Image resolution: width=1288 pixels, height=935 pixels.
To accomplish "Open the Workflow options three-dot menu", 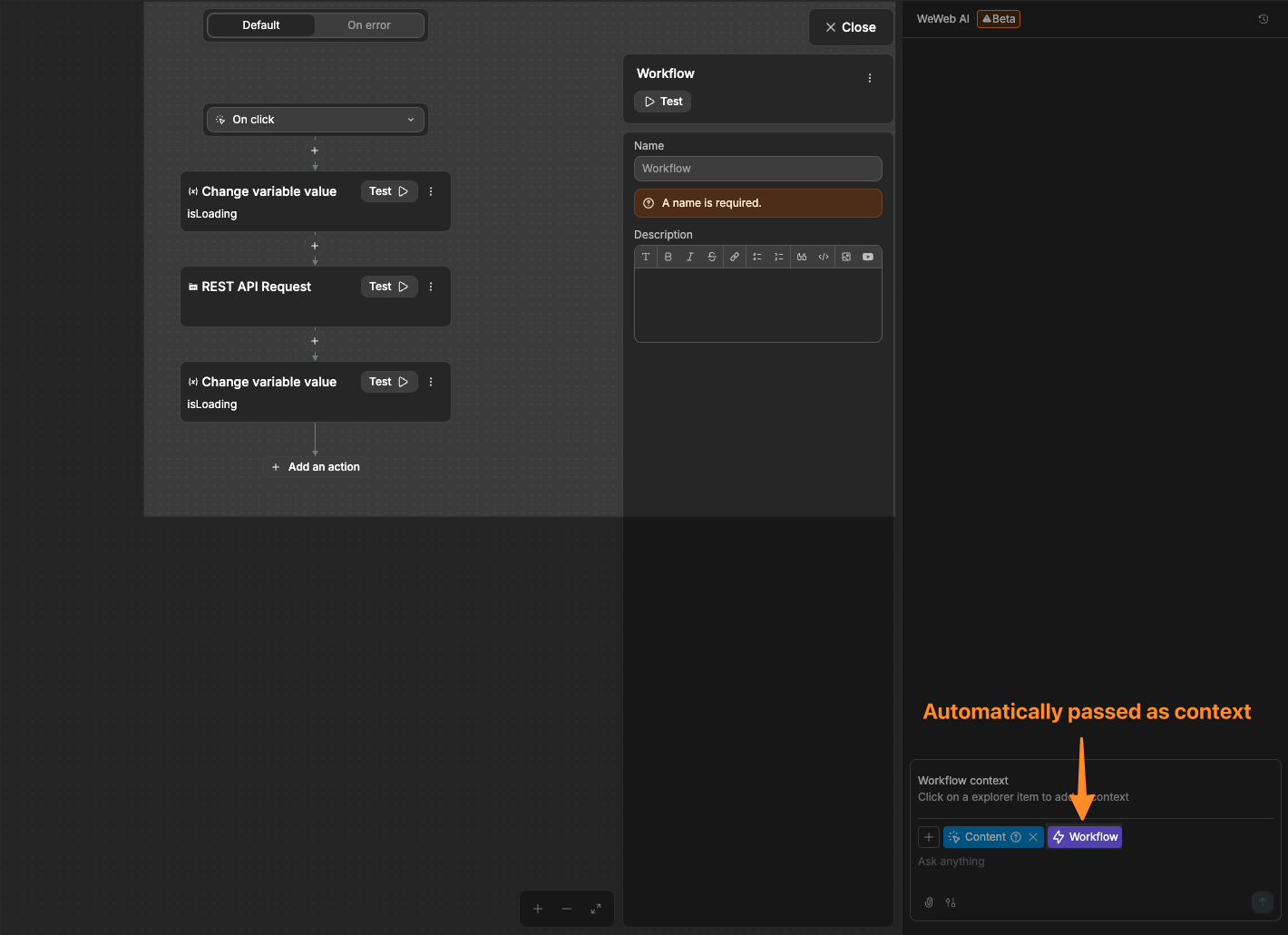I will (x=870, y=78).
